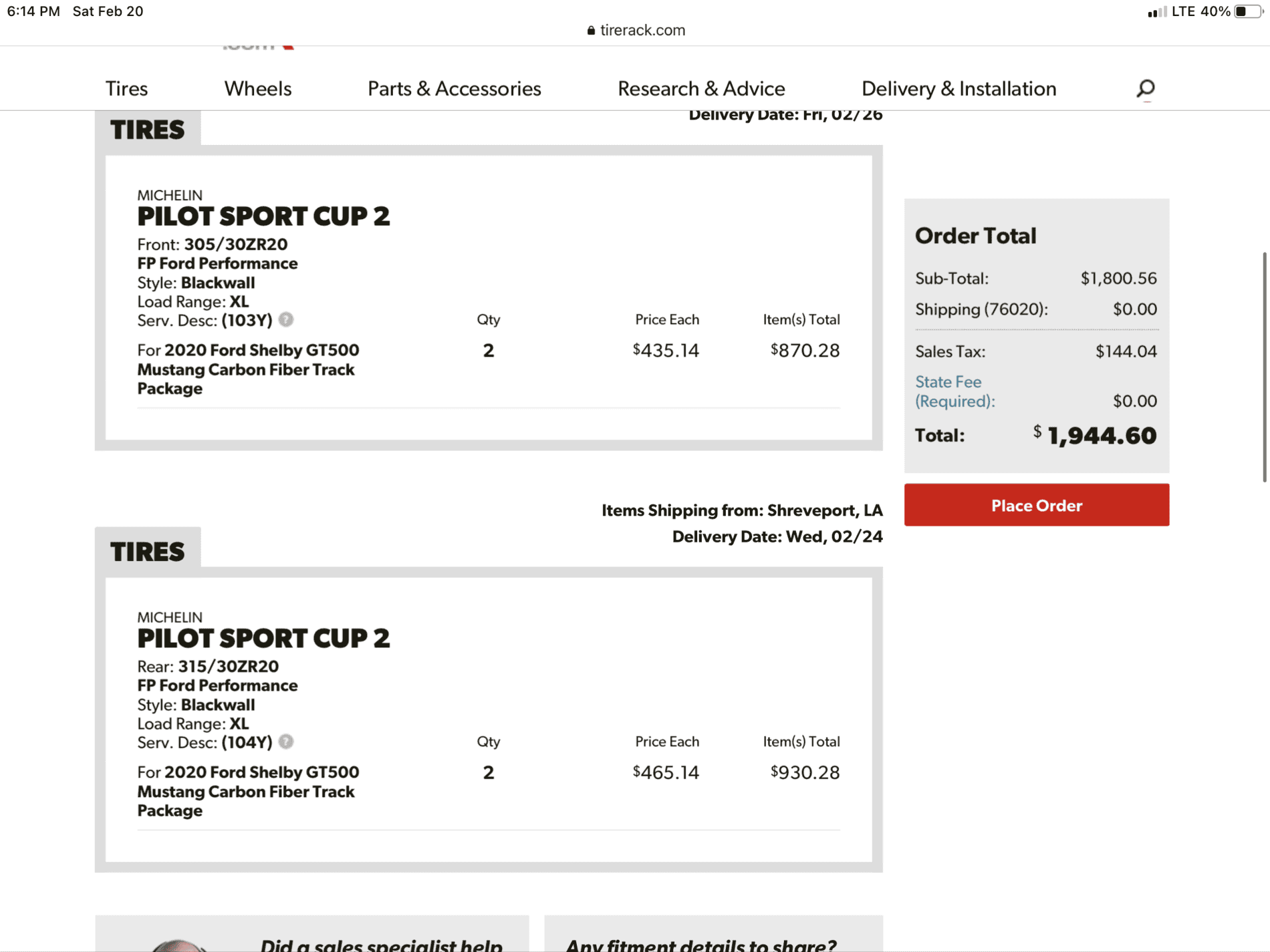Select the rear tire size 315/30ZR20

pos(229,667)
